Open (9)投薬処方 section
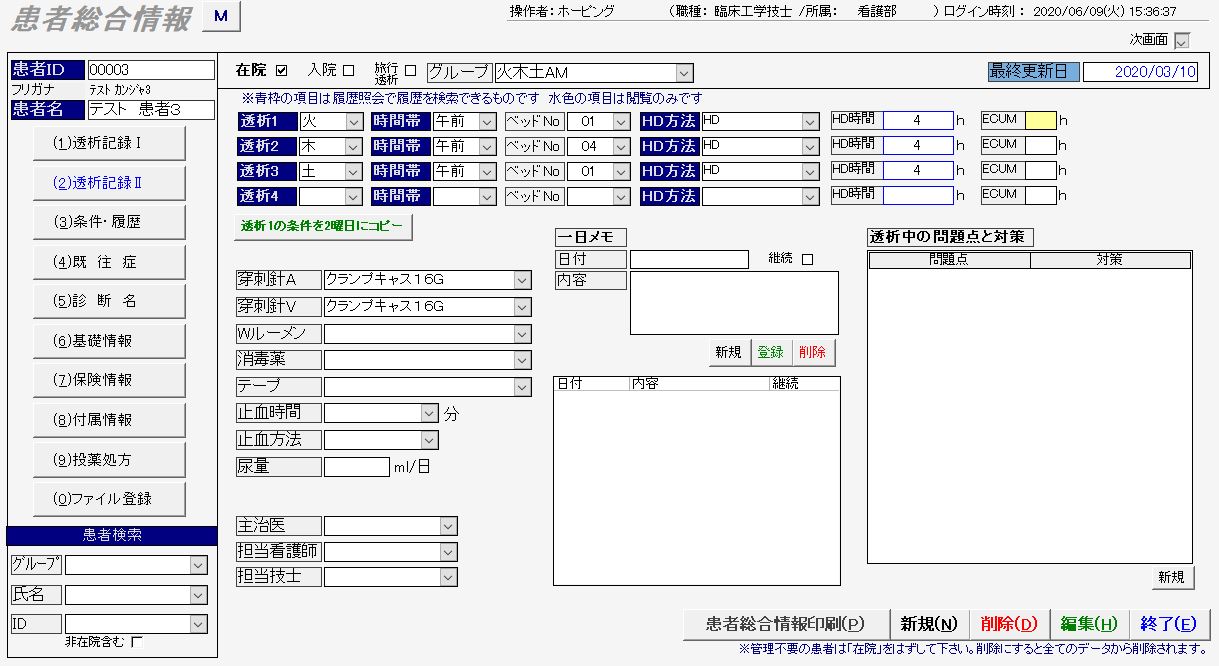This screenshot has height=666, width=1219. tap(109, 460)
